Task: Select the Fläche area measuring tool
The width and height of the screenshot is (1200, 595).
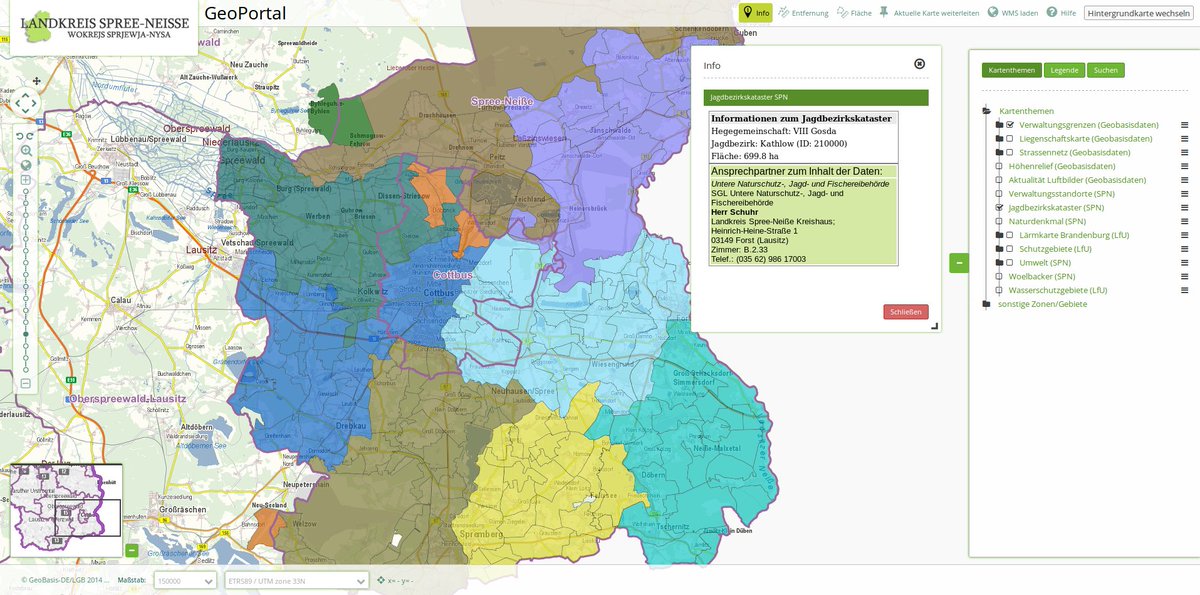Action: click(x=854, y=13)
